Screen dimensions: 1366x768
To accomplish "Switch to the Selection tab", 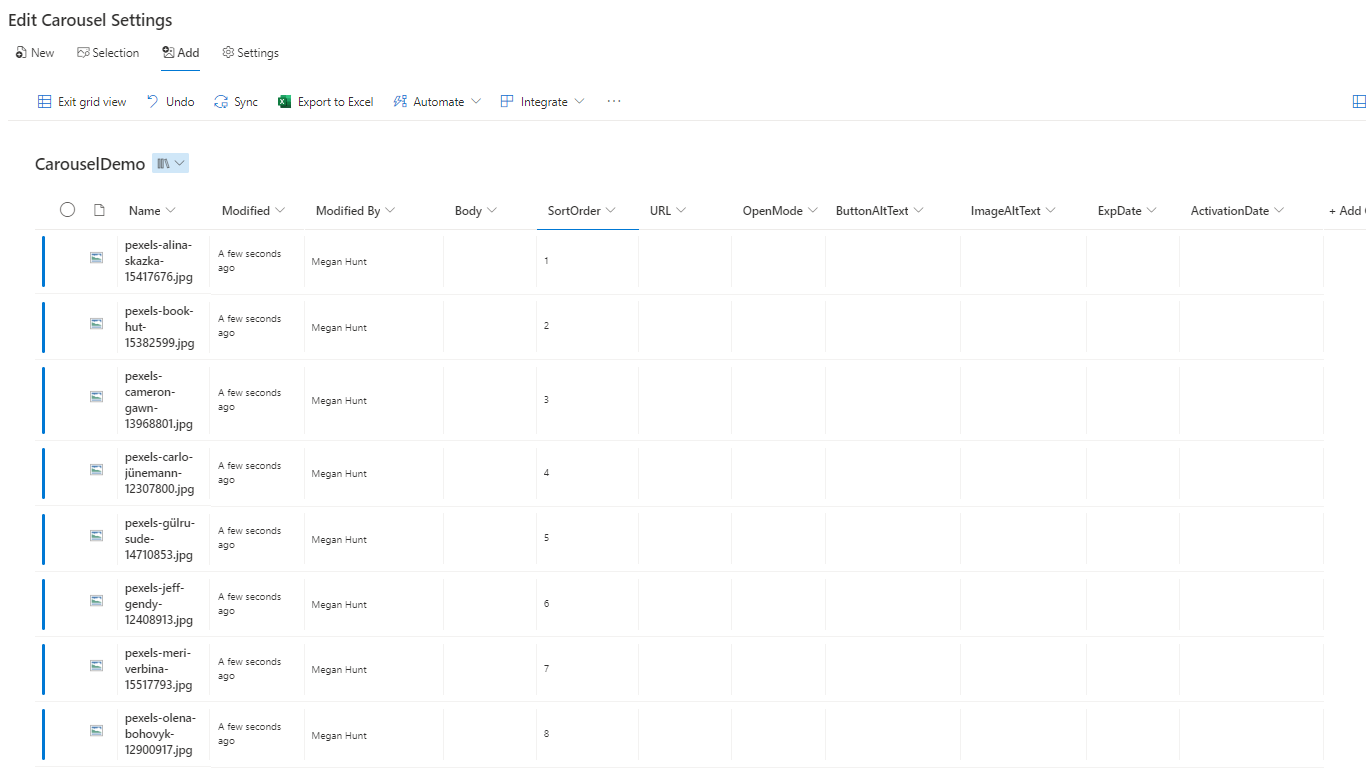I will (108, 53).
